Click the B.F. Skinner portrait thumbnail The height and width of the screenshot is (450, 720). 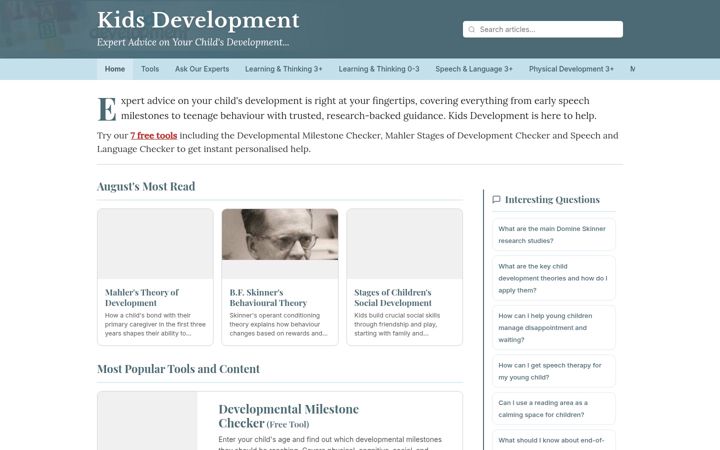click(x=280, y=235)
